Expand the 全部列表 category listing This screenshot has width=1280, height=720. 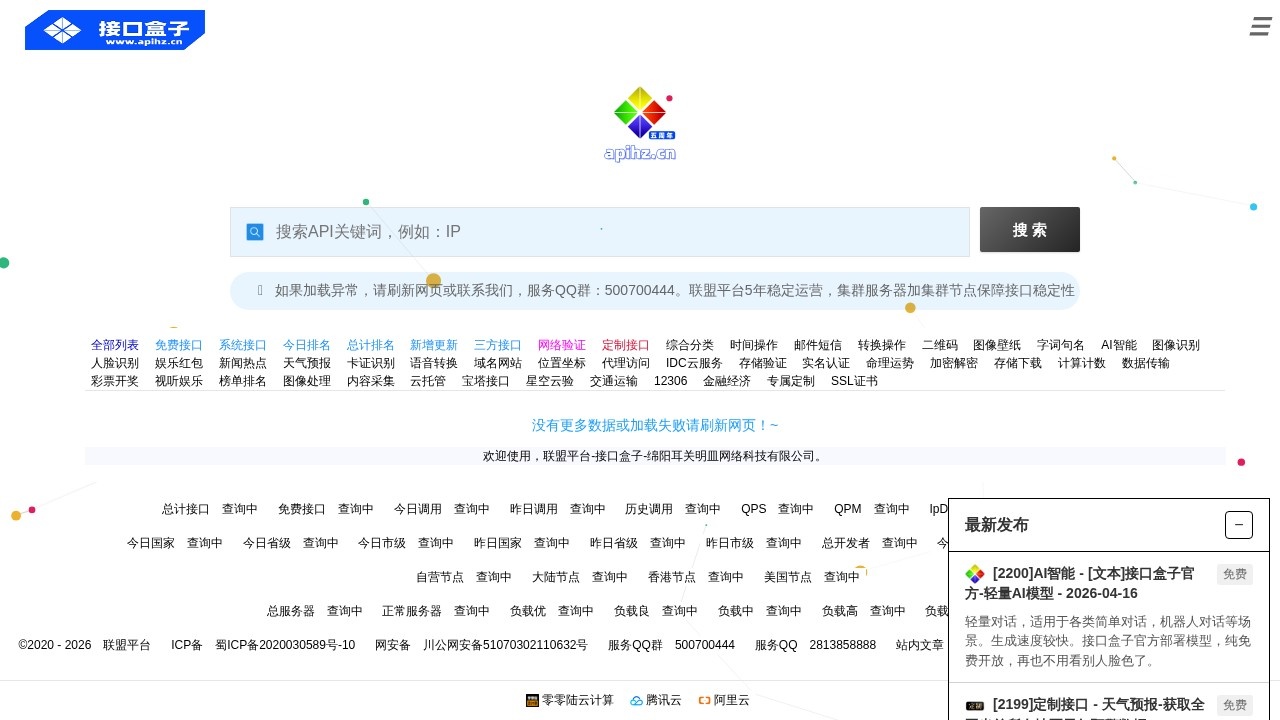(114, 345)
